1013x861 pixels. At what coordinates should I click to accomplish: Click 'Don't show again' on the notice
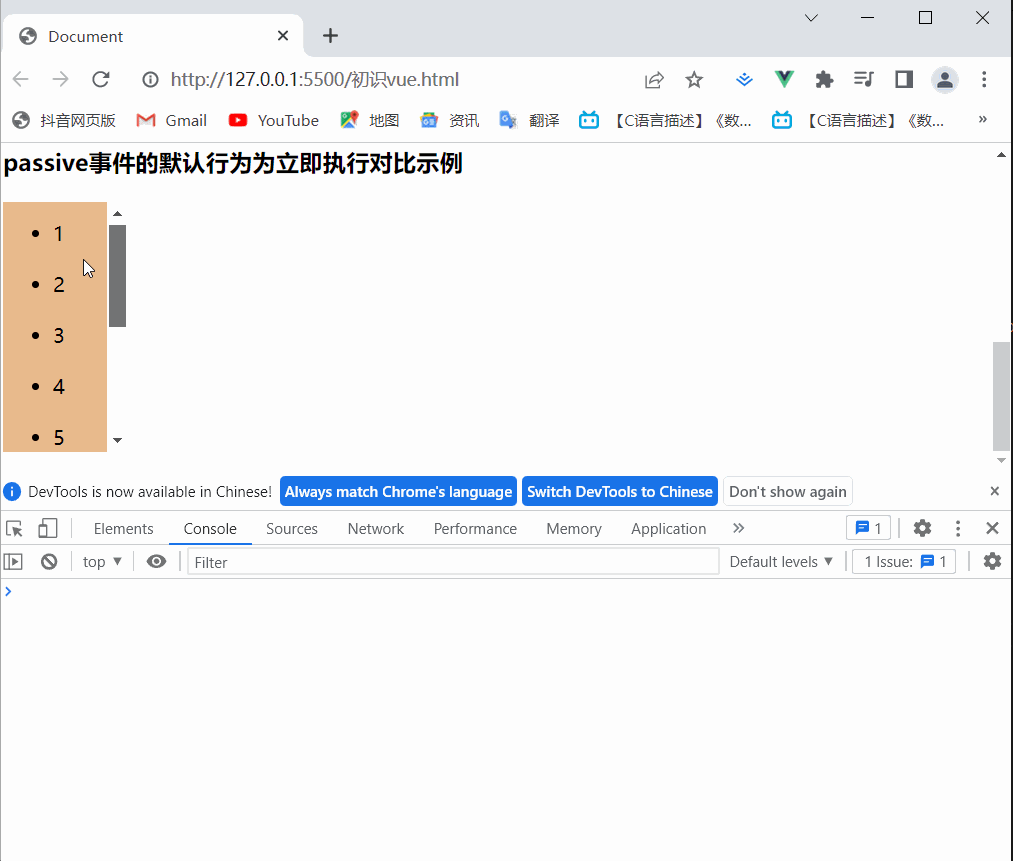coord(787,491)
